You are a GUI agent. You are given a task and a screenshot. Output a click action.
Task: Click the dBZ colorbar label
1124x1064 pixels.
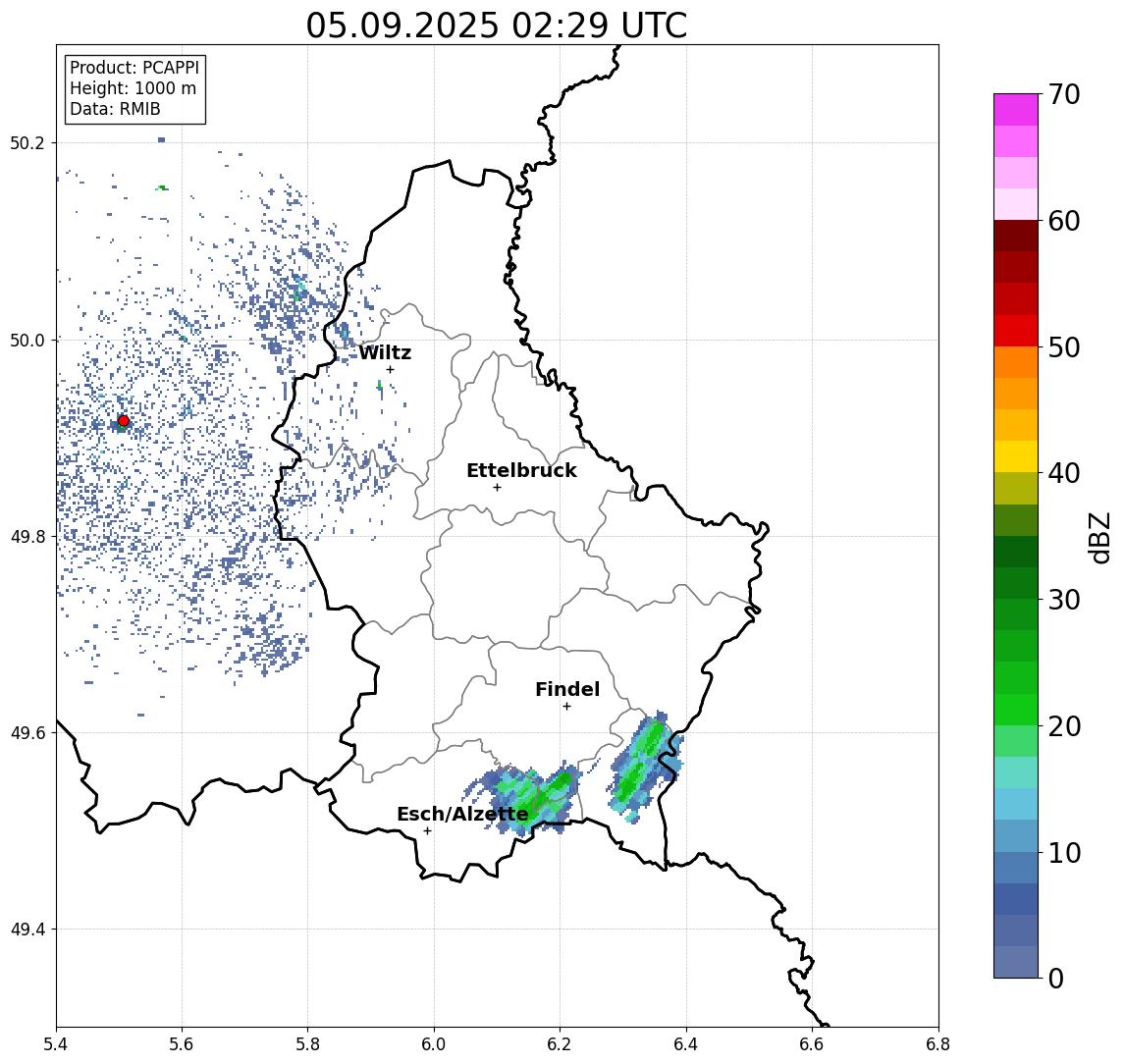coord(1099,538)
